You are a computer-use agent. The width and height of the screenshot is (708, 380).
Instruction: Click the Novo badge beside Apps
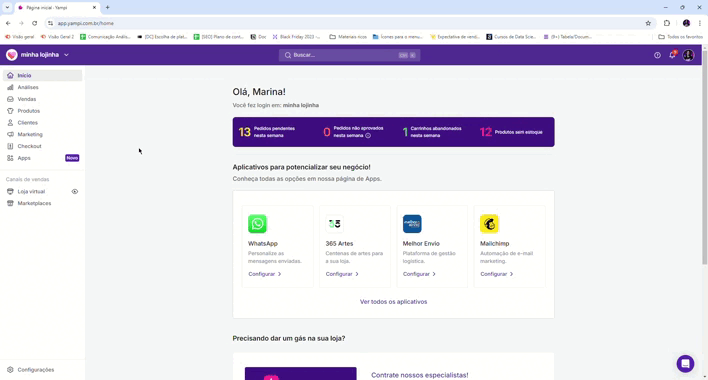pyautogui.click(x=72, y=158)
